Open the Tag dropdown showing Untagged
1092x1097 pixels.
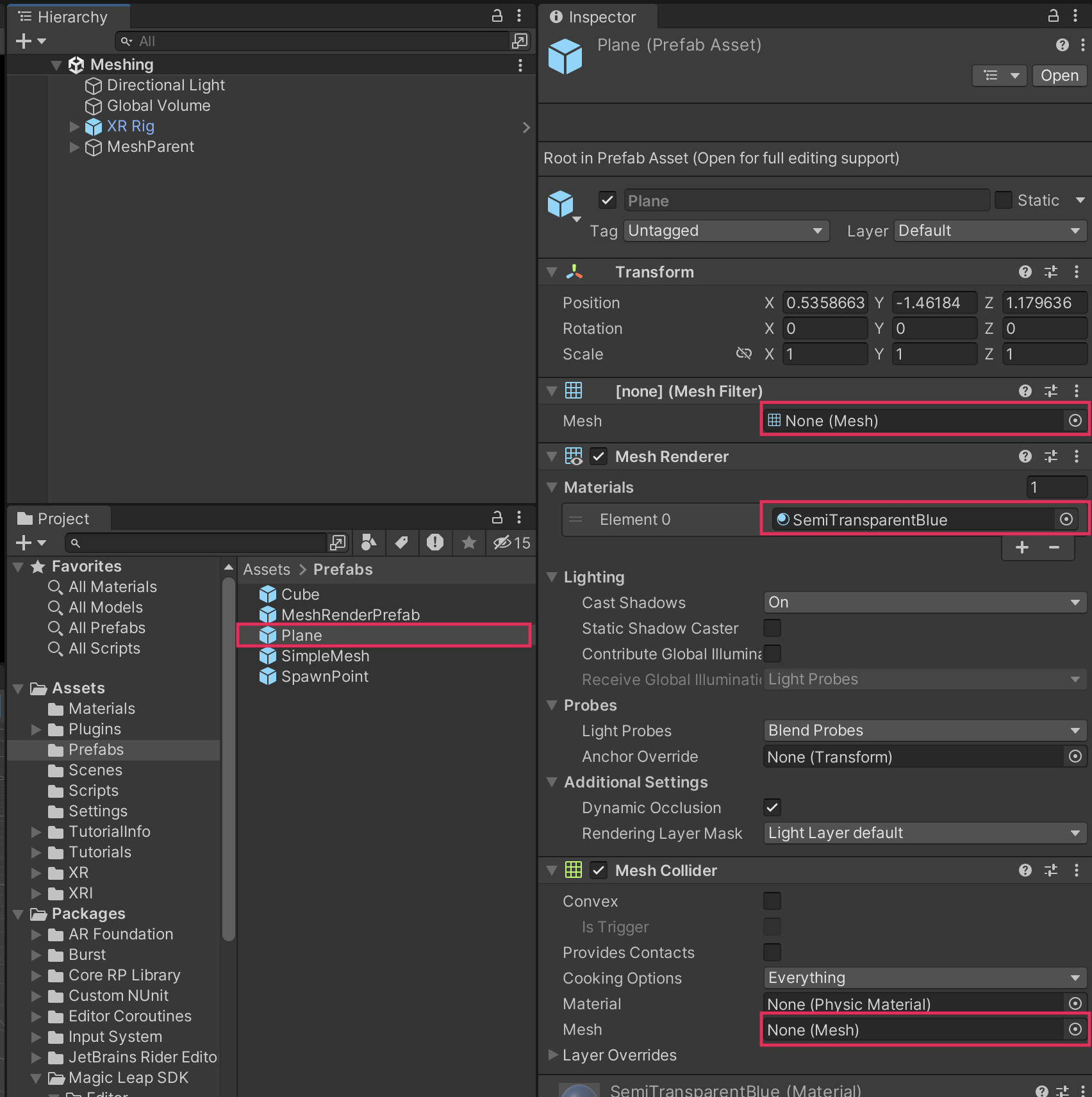pyautogui.click(x=725, y=231)
